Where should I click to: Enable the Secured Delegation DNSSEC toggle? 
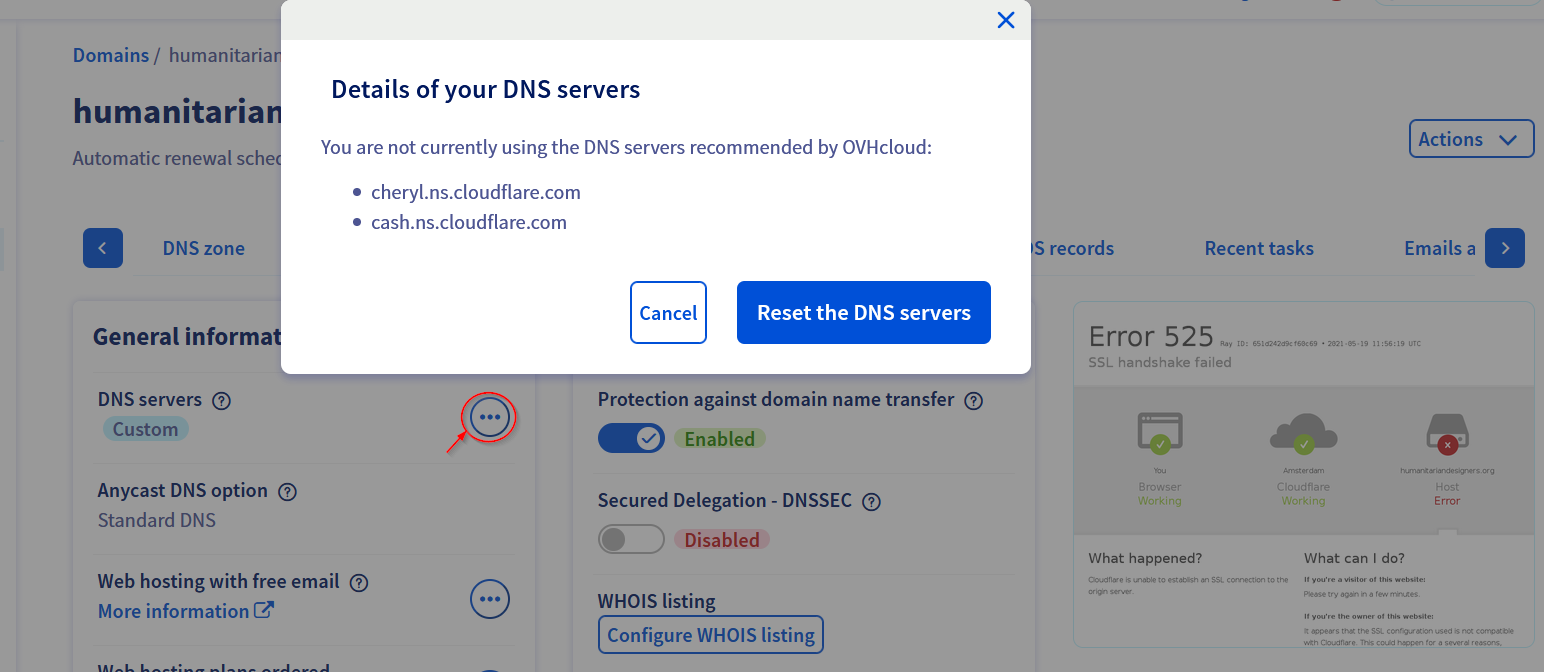pyautogui.click(x=631, y=539)
